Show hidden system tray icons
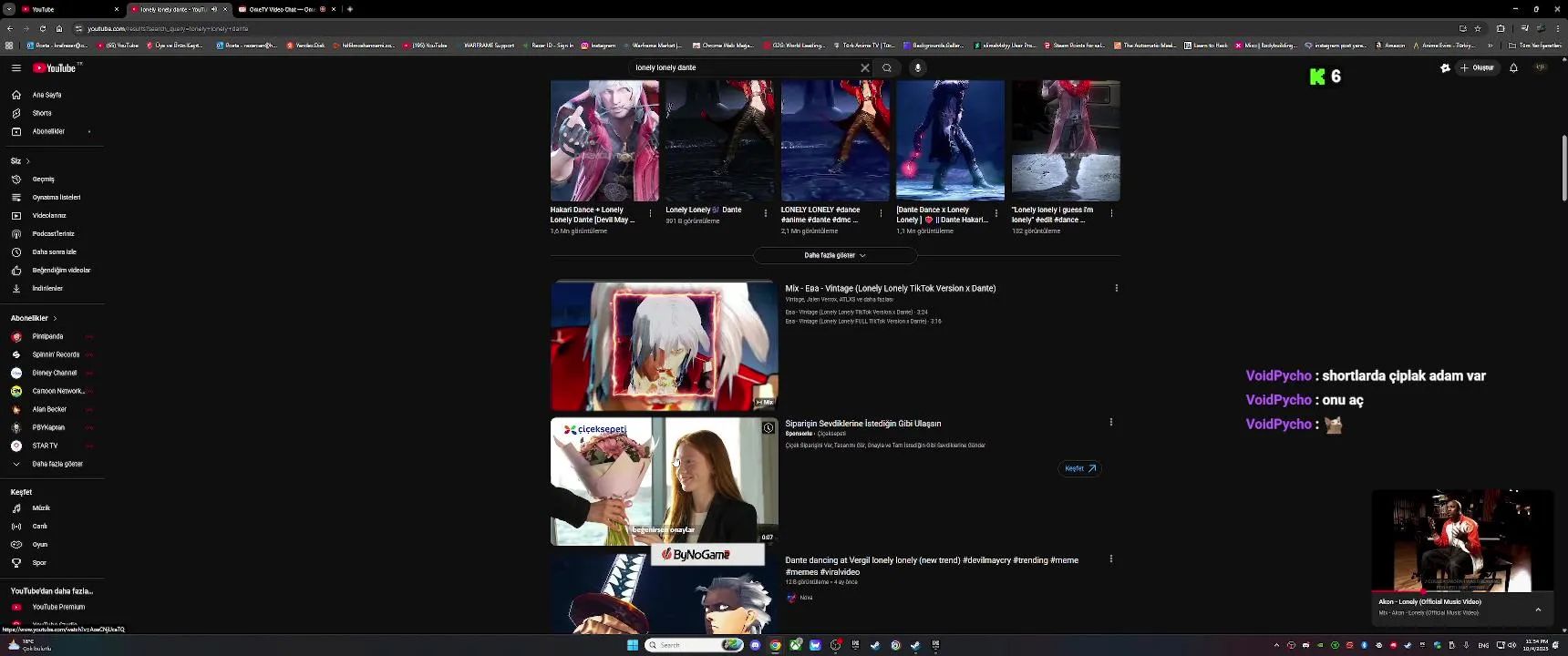The width and height of the screenshot is (1568, 656). pyautogui.click(x=1276, y=645)
